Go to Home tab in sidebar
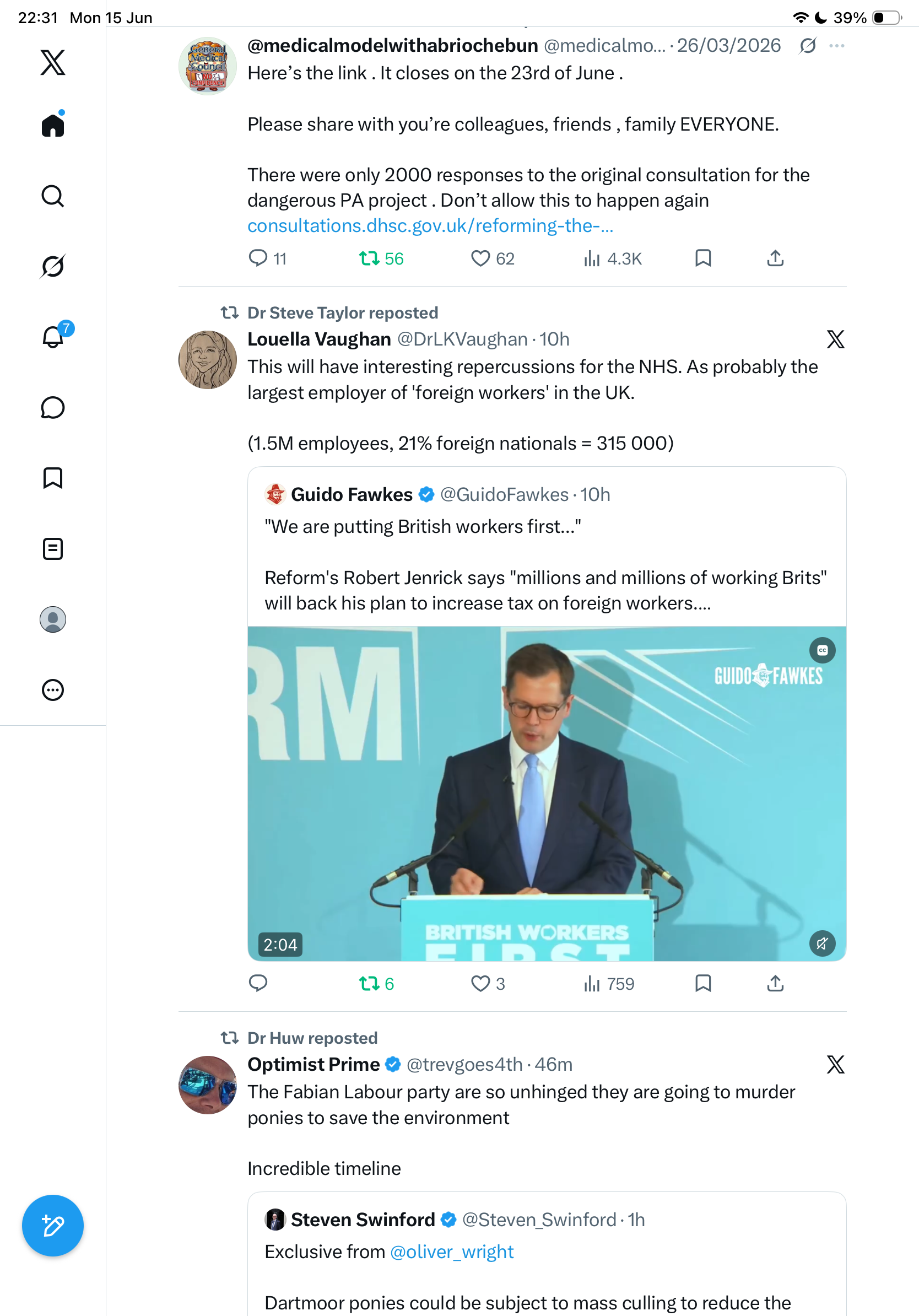 point(53,125)
